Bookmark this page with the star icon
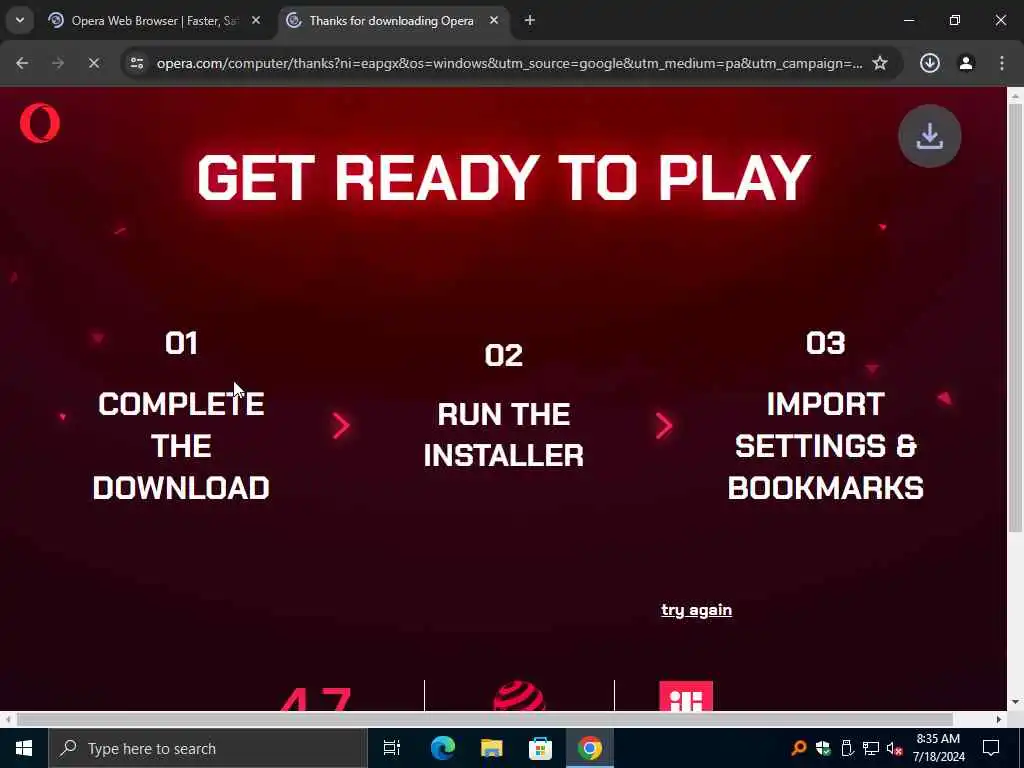The height and width of the screenshot is (768, 1024). click(880, 63)
